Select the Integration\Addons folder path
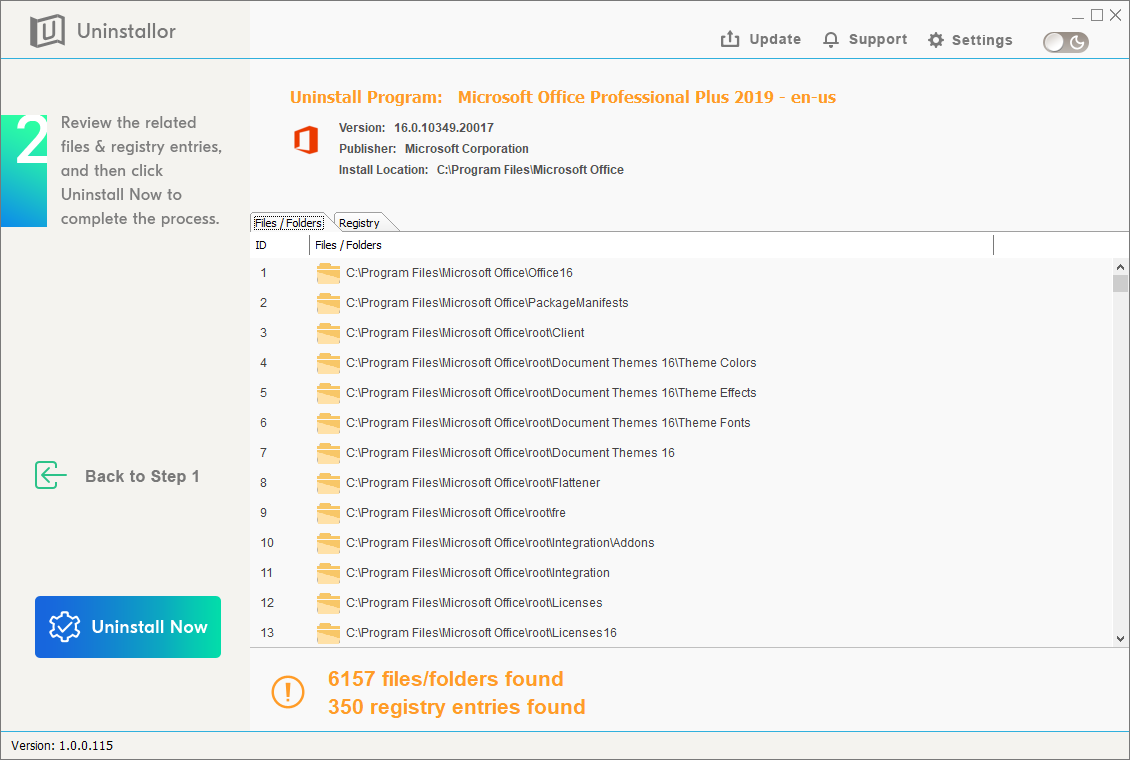Screen dimensions: 1130x760 [x=500, y=543]
